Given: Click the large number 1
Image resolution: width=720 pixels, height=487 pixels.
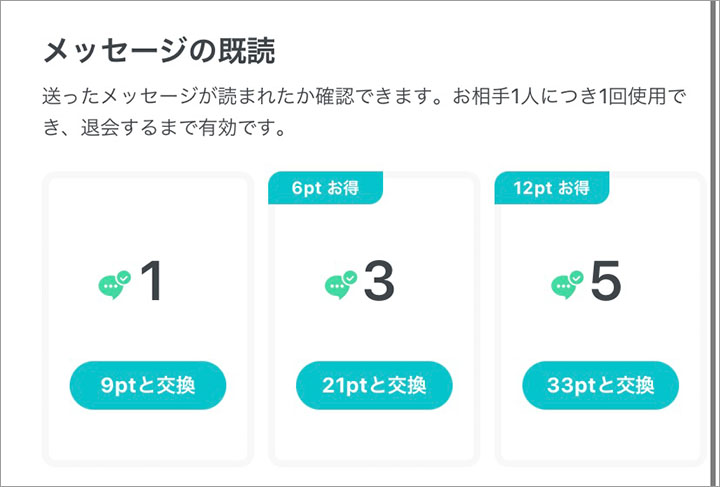Looking at the screenshot, I should click(x=152, y=280).
